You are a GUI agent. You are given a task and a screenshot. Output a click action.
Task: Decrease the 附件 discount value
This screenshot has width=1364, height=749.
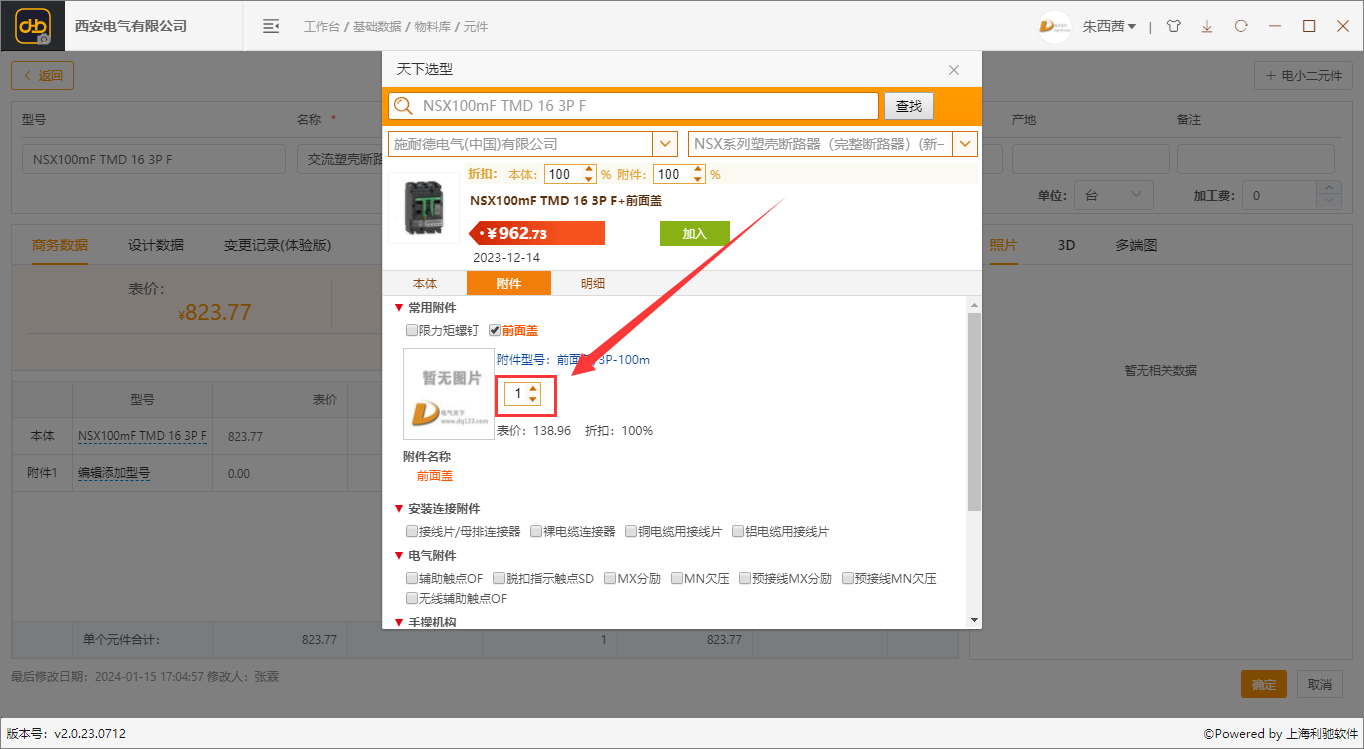click(x=698, y=179)
